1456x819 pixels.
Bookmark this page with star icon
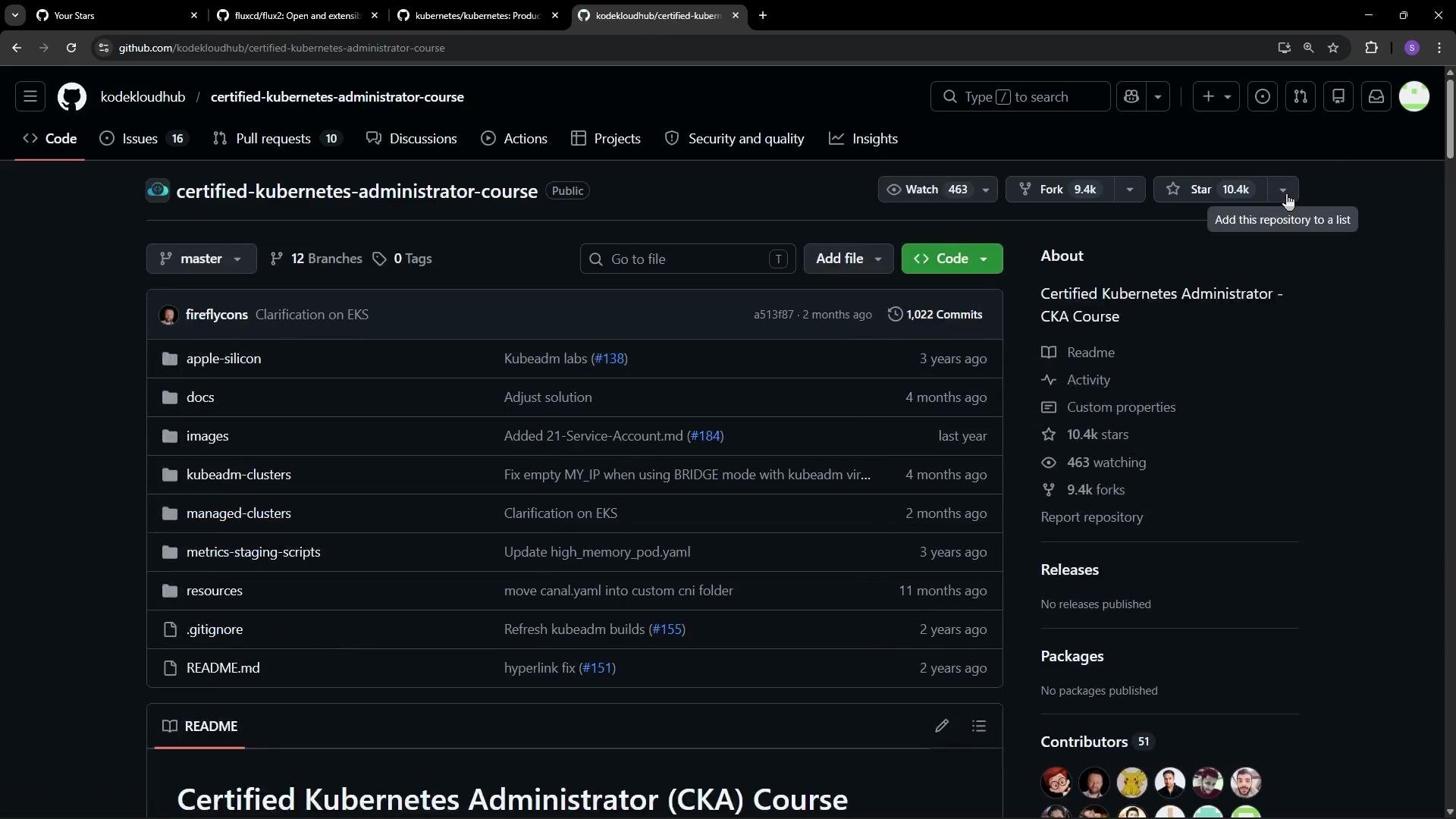1333,48
